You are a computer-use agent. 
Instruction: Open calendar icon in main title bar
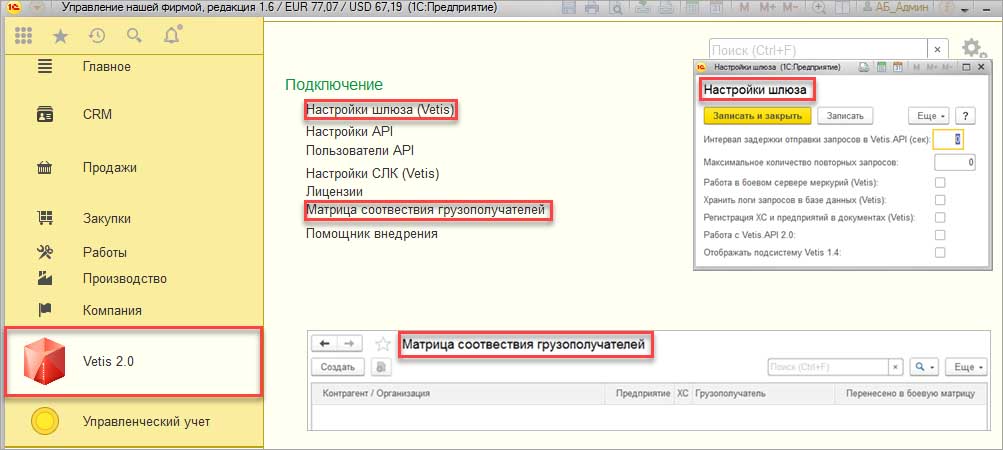[717, 8]
